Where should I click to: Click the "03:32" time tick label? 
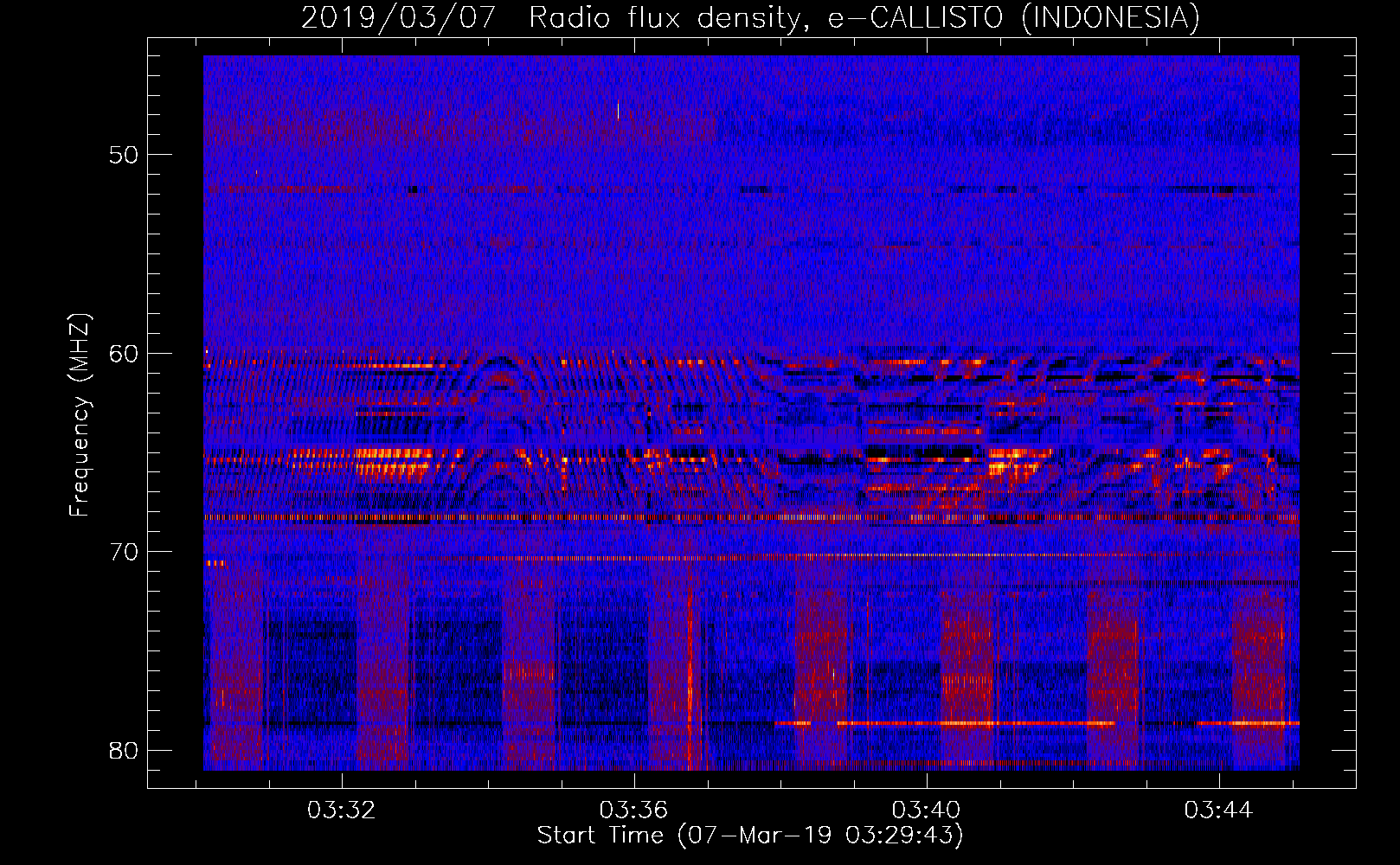point(342,811)
